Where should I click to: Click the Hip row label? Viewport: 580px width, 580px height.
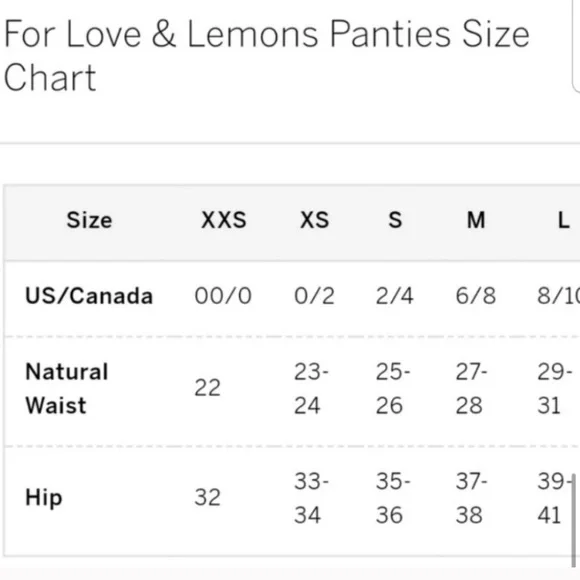pos(44,498)
